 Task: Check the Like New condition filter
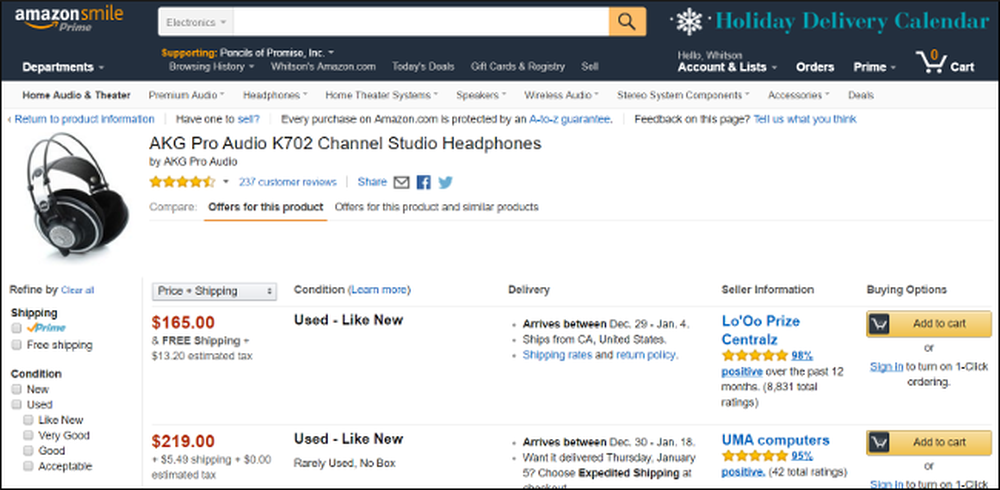pyautogui.click(x=28, y=420)
